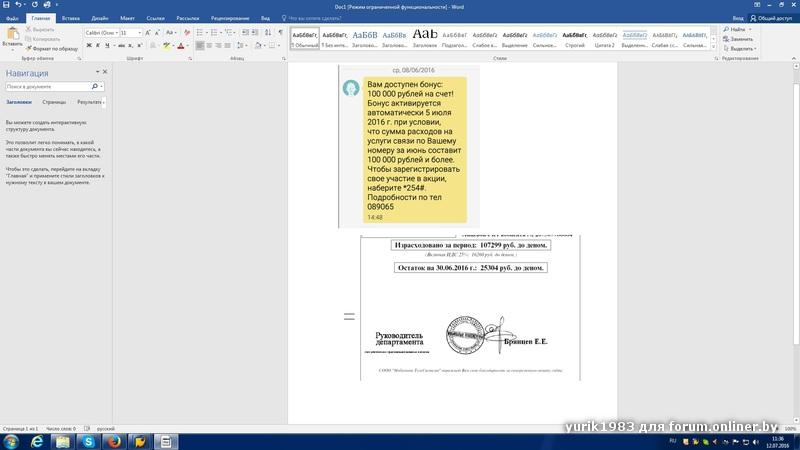Save the document with the floppy disk icon

8,6
